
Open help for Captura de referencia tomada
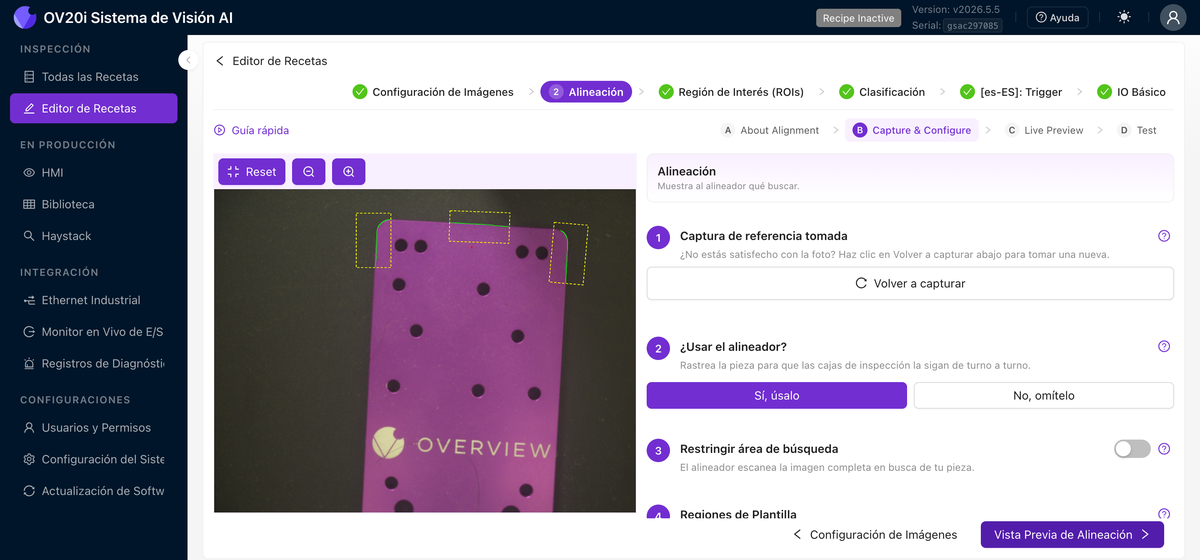[1164, 236]
